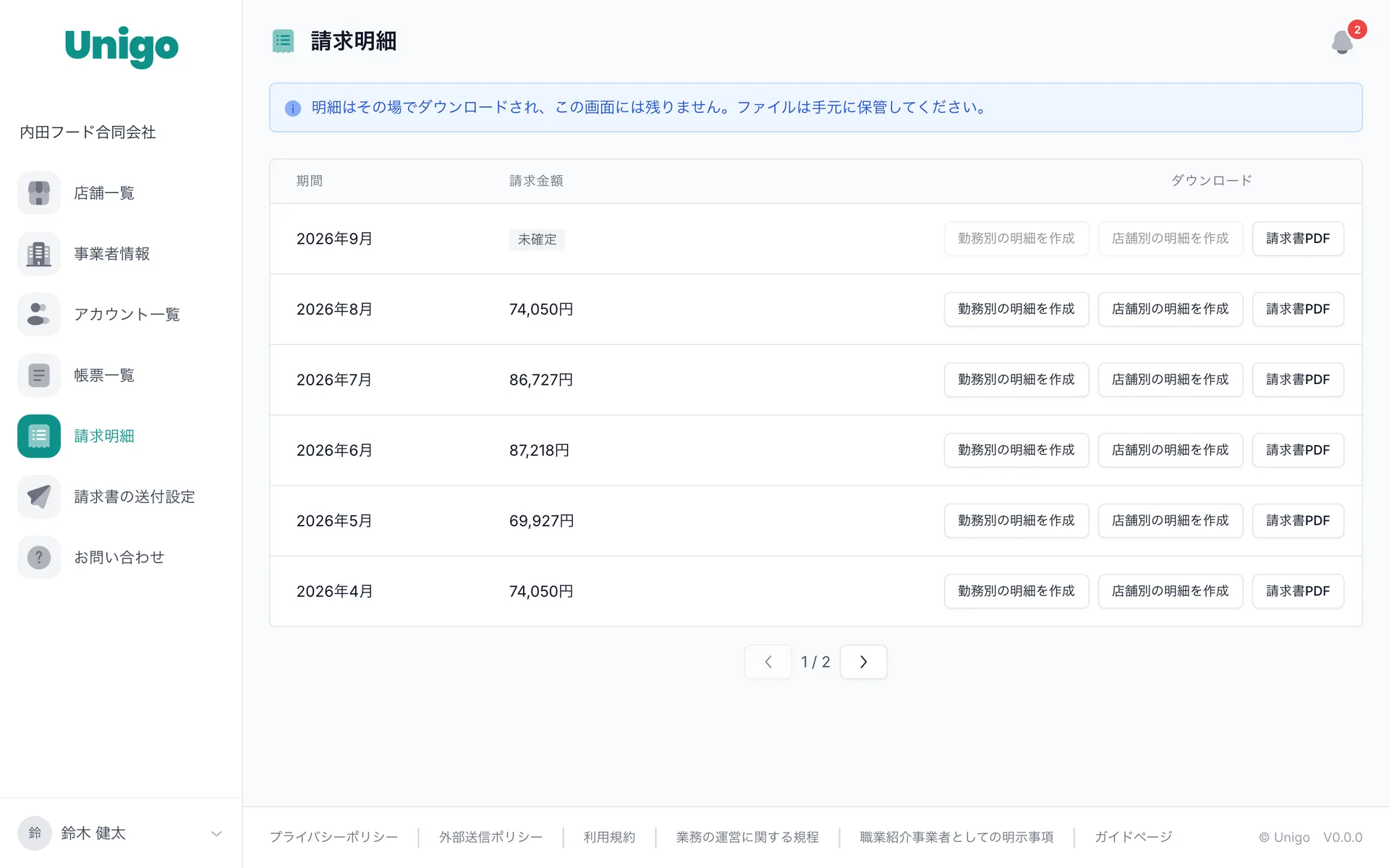Click the 事業者情報 building icon
This screenshot has width=1389, height=868.
[x=39, y=254]
